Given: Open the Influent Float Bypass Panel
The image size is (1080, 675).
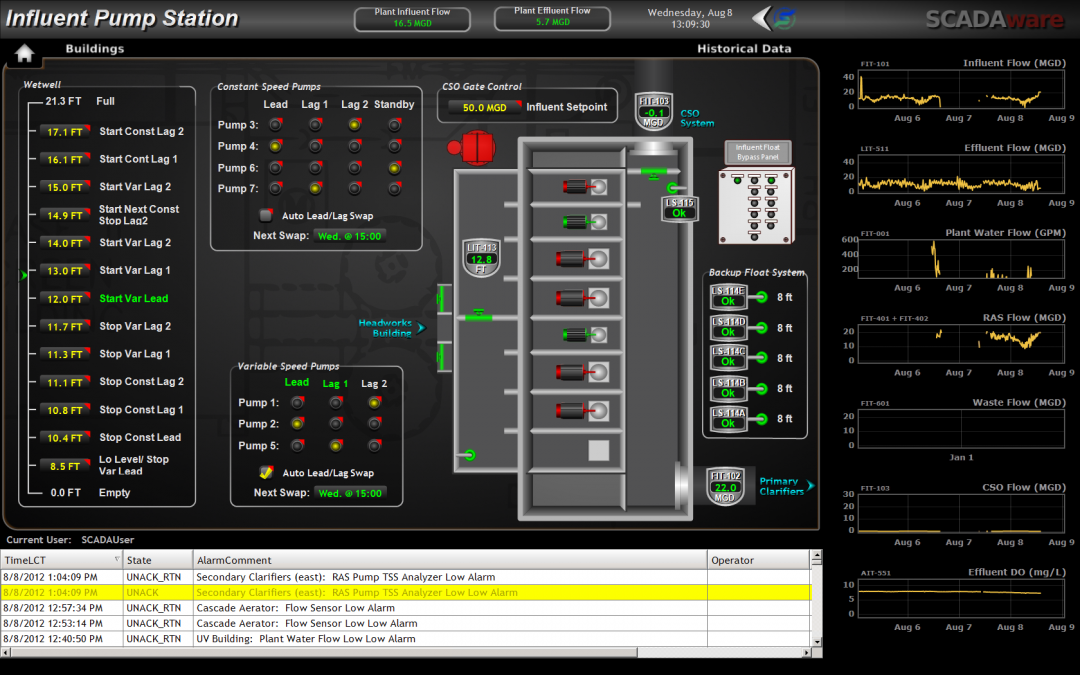Looking at the screenshot, I should pos(757,152).
